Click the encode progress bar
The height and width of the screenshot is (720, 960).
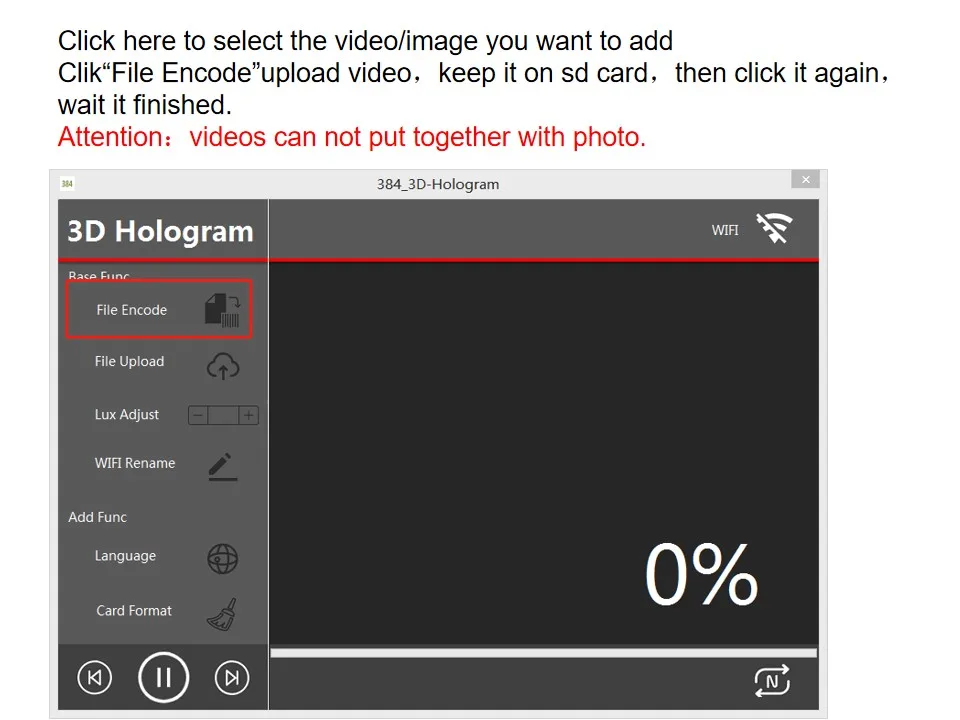tap(544, 653)
